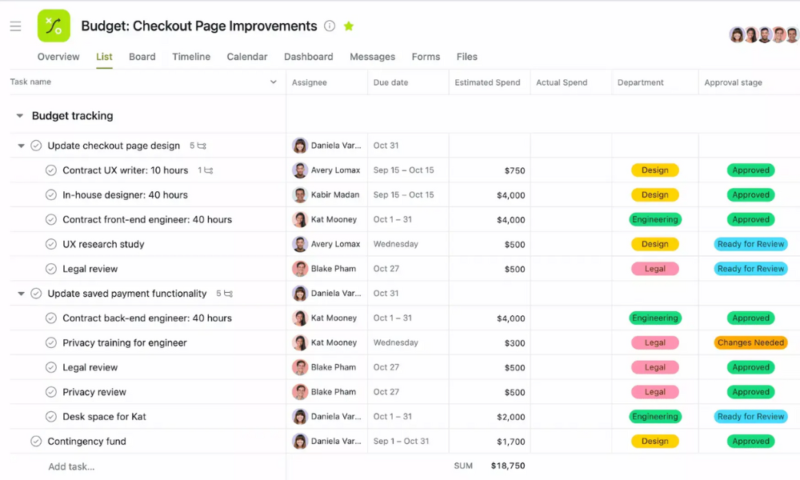Click Kabir Madan avatar
Image resolution: width=800 pixels, height=480 pixels.
(x=299, y=195)
